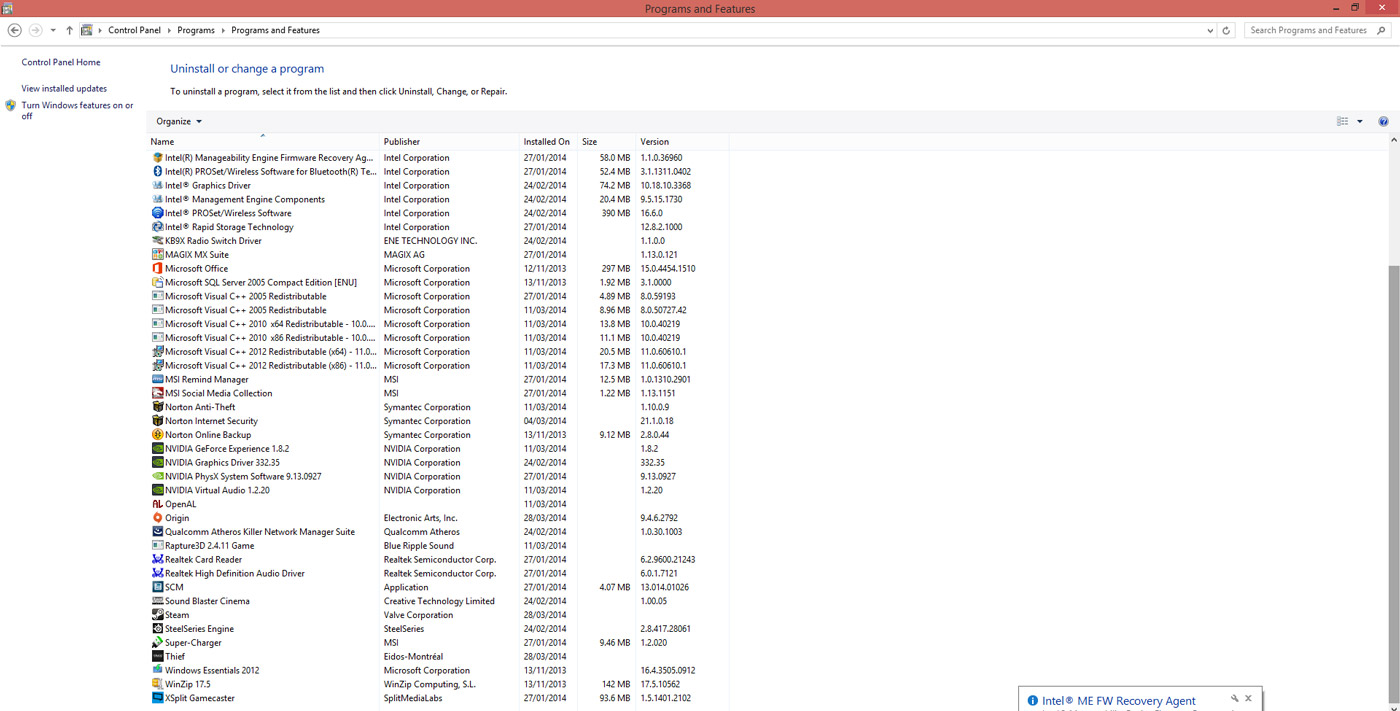
Task: Select Windows Essentials 2012 entry
Action: click(x=439, y=671)
